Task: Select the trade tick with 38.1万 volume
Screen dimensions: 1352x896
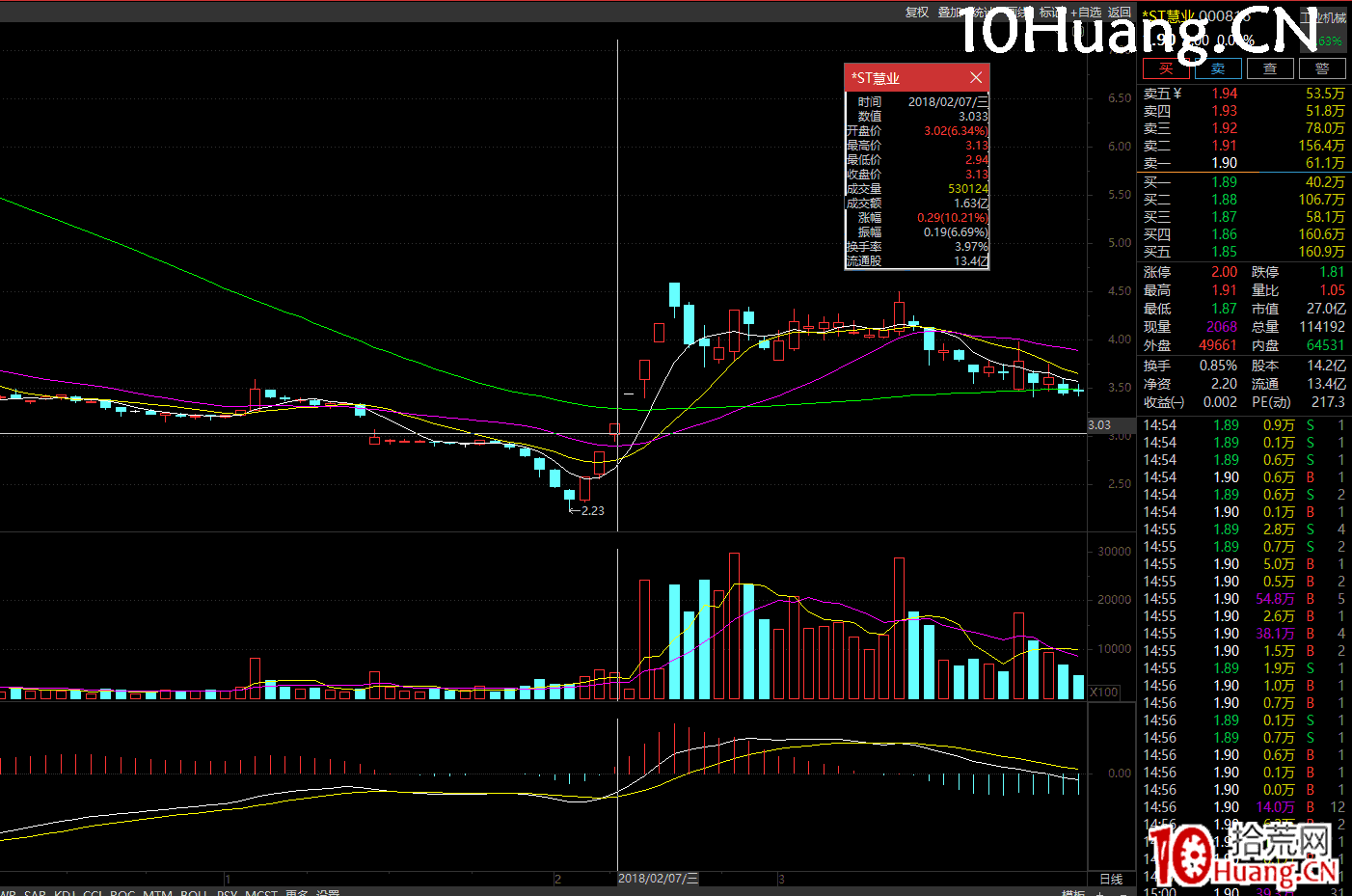Action: [1244, 634]
